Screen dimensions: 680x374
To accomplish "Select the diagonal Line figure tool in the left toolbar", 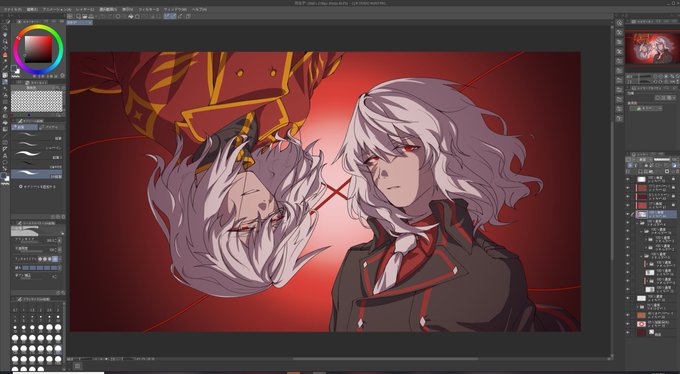I will point(5,135).
